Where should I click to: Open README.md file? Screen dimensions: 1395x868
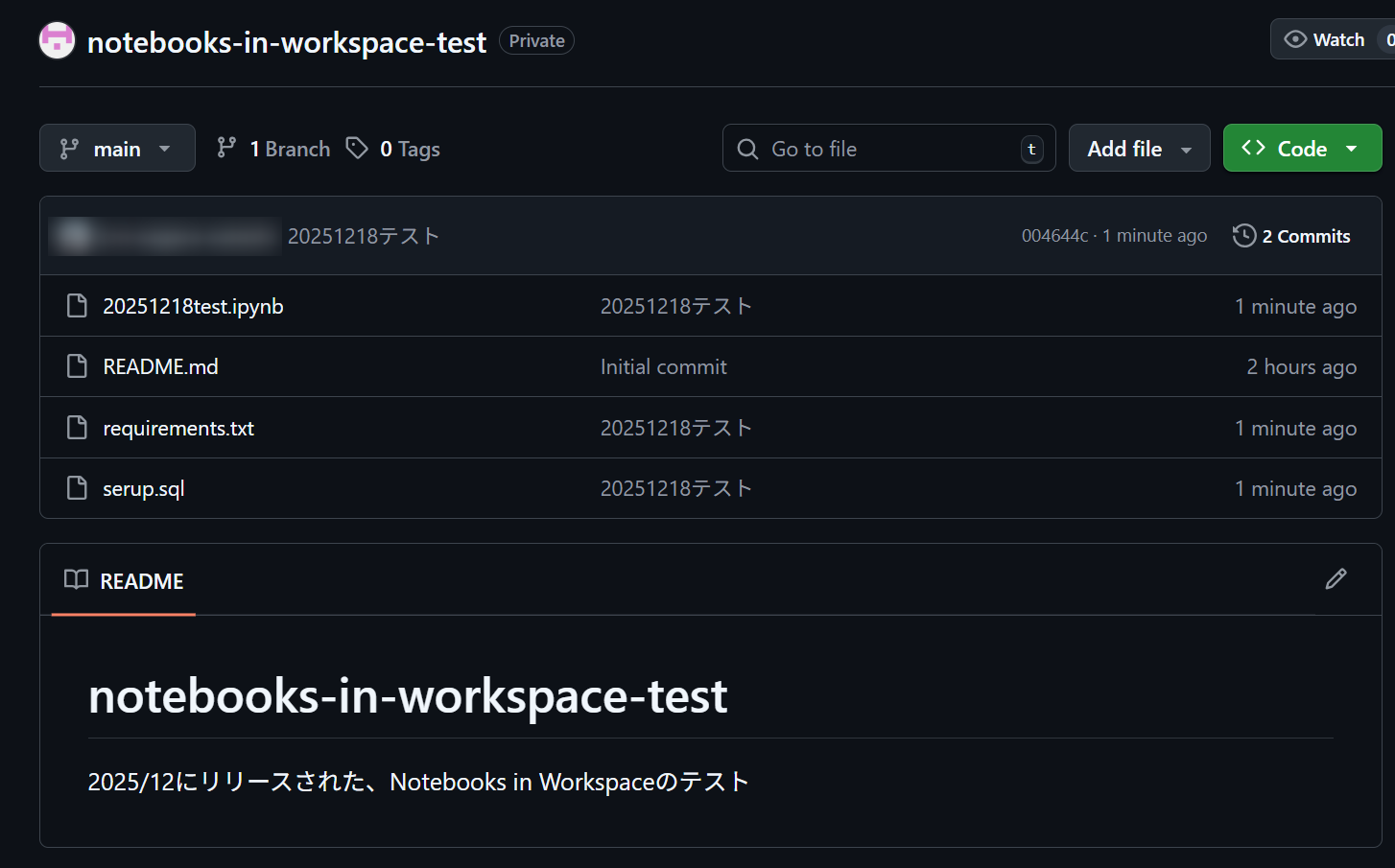coord(160,366)
